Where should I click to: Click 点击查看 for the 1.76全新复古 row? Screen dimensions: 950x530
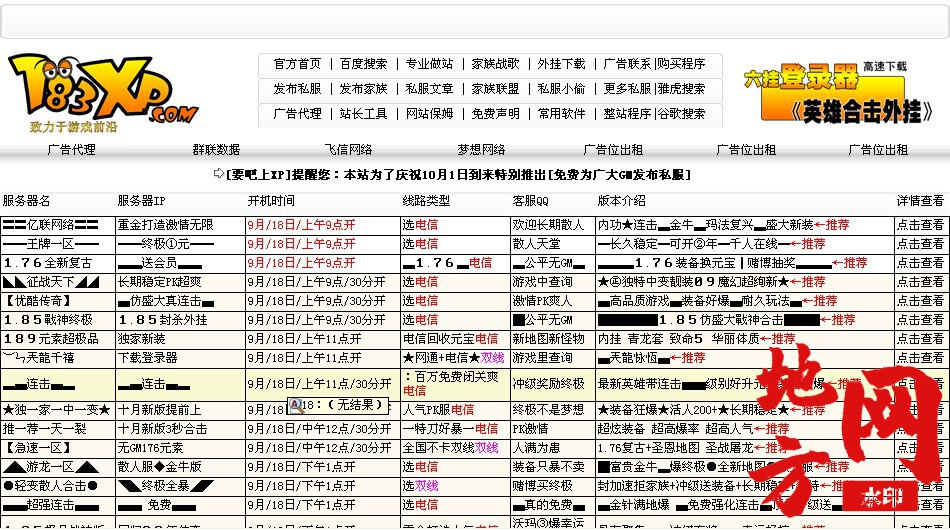pos(920,263)
